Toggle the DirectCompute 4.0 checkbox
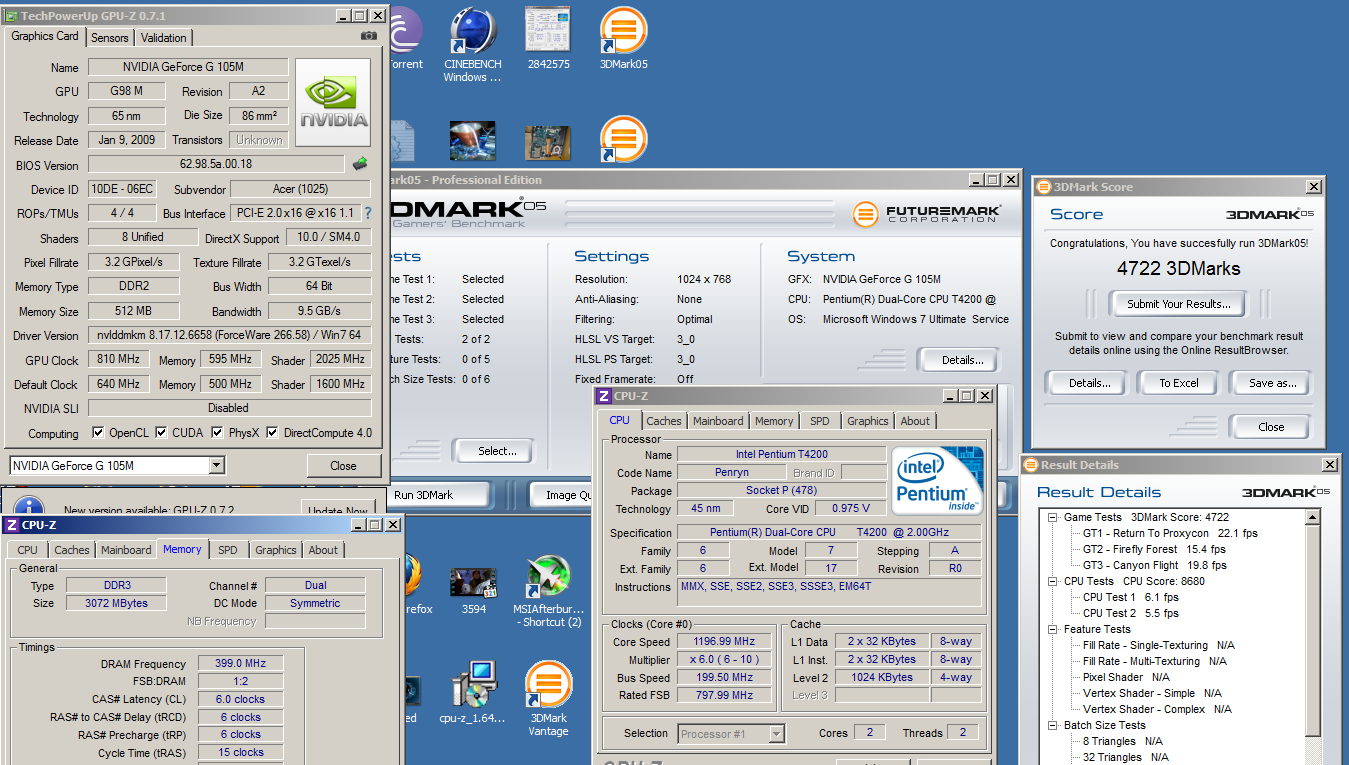The height and width of the screenshot is (765, 1349). coord(273,433)
